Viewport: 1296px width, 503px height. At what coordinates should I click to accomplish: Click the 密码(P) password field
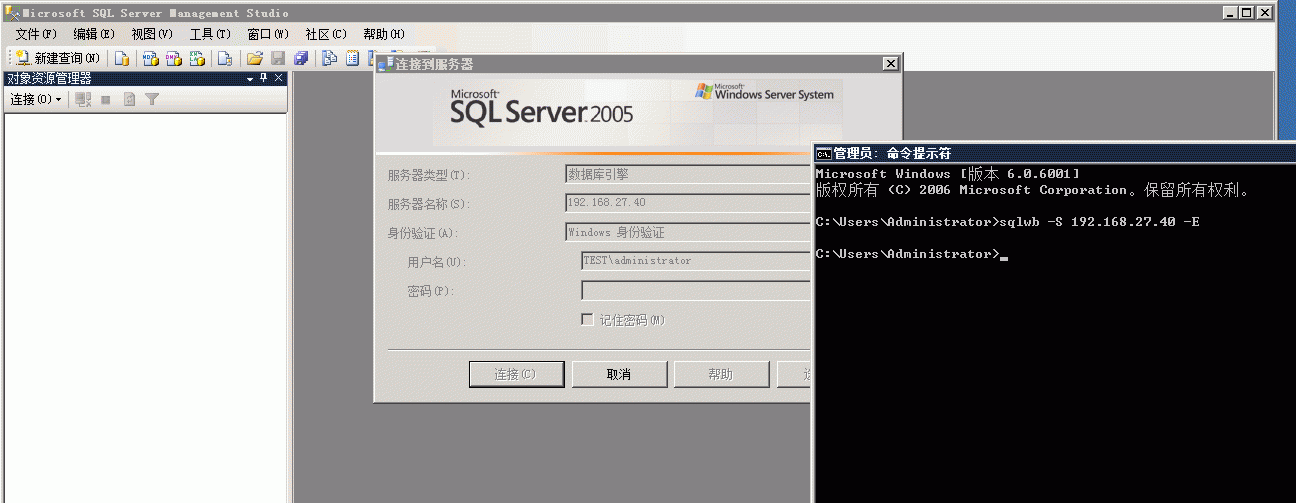(696, 290)
